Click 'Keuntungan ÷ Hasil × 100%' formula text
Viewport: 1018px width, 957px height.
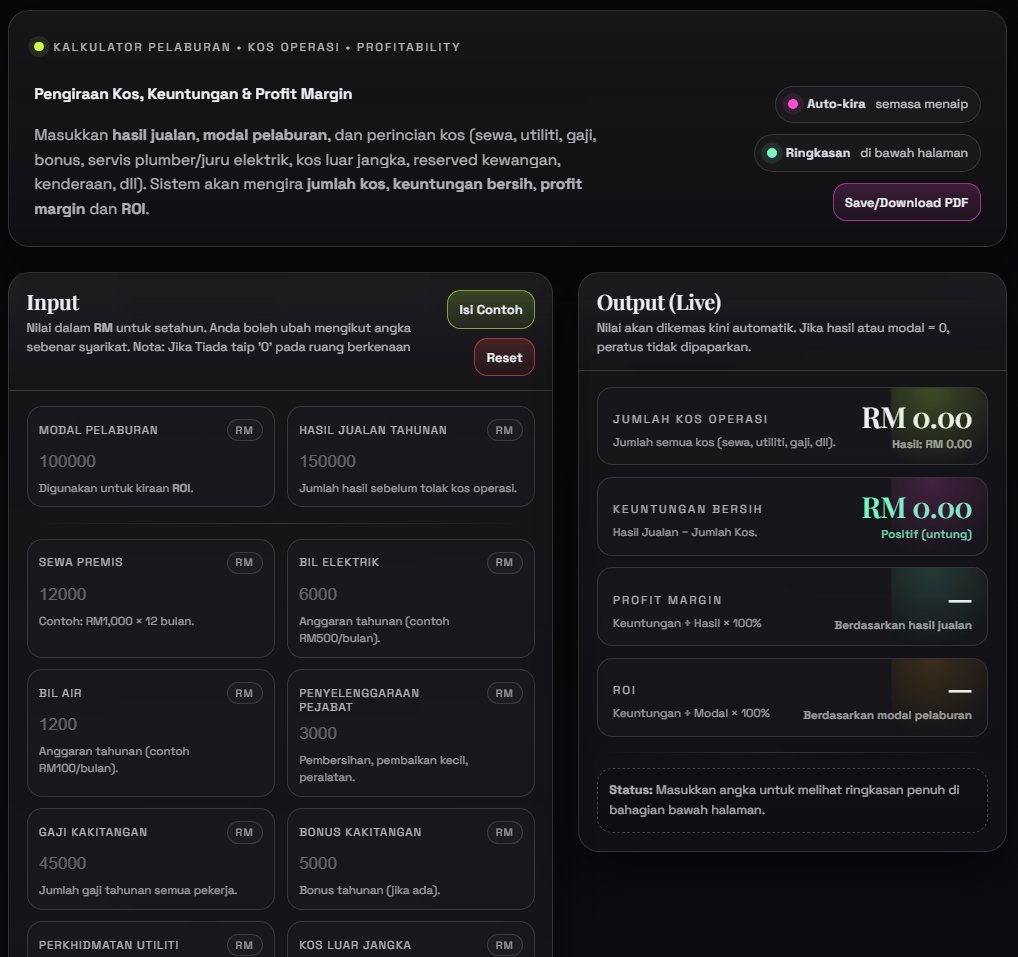[687, 623]
